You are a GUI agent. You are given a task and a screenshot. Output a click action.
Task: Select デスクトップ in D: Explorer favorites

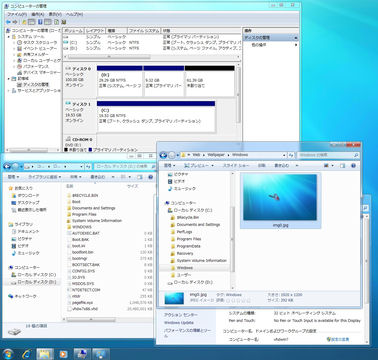tap(25, 203)
